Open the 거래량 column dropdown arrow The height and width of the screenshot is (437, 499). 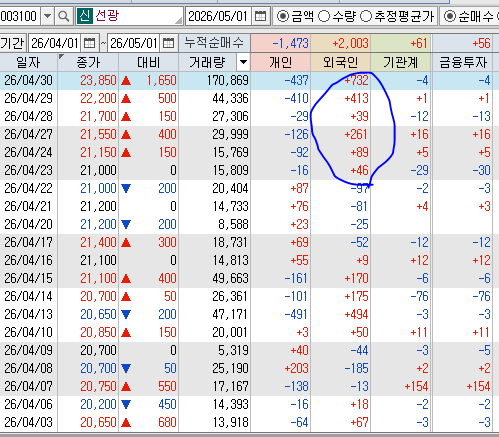243,62
